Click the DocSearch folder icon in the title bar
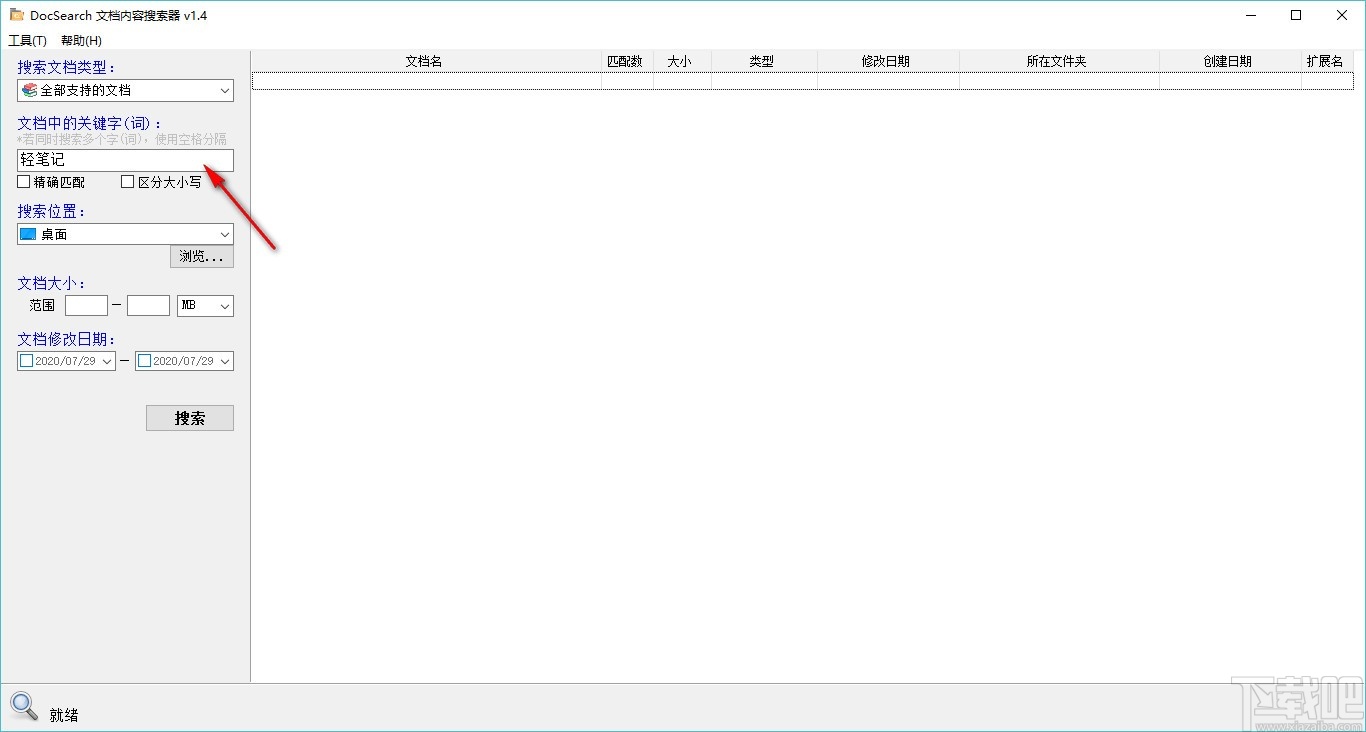 pyautogui.click(x=17, y=15)
